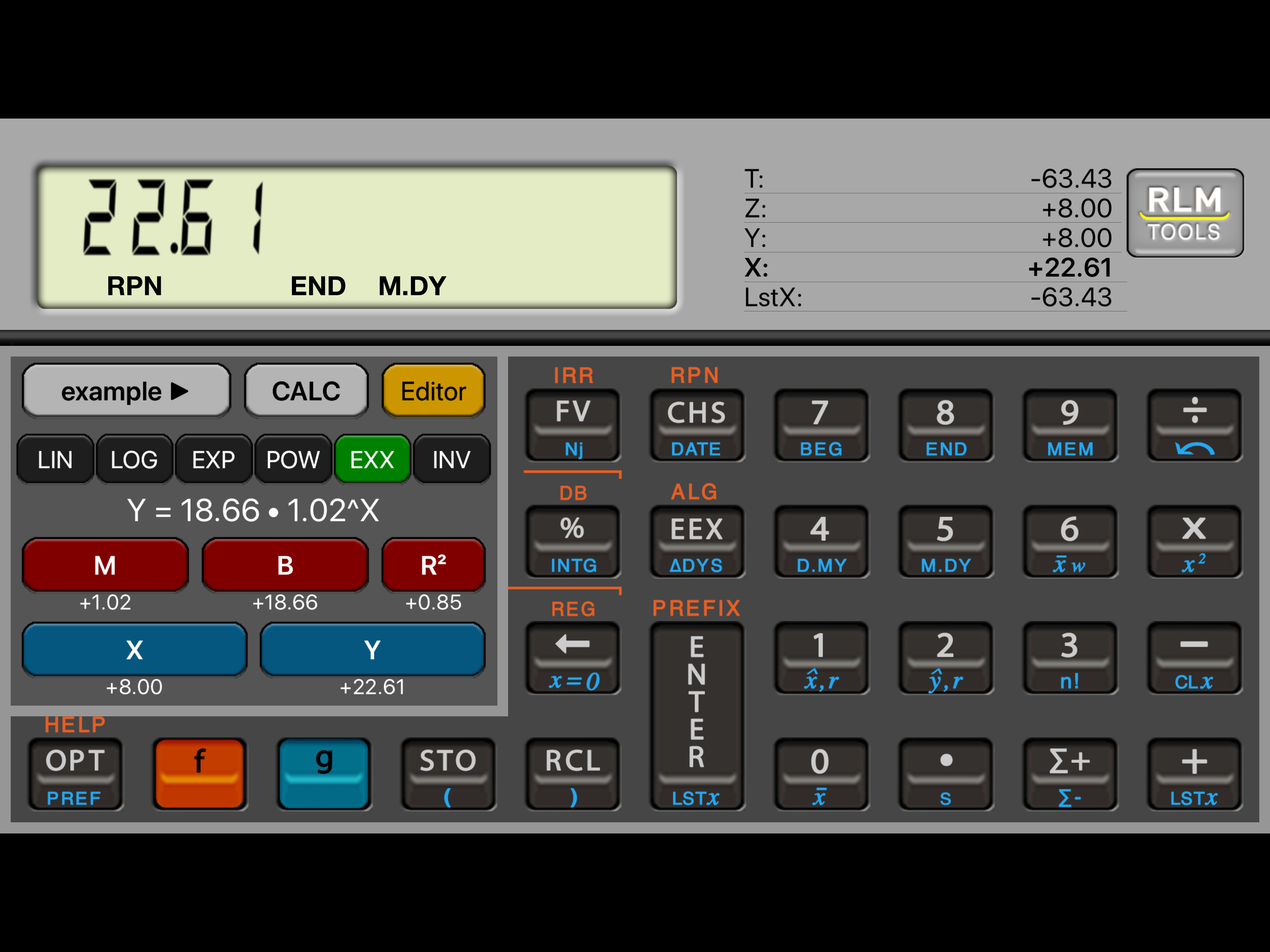The image size is (1270, 952).
Task: Open the yellow Editor tab
Action: point(433,391)
